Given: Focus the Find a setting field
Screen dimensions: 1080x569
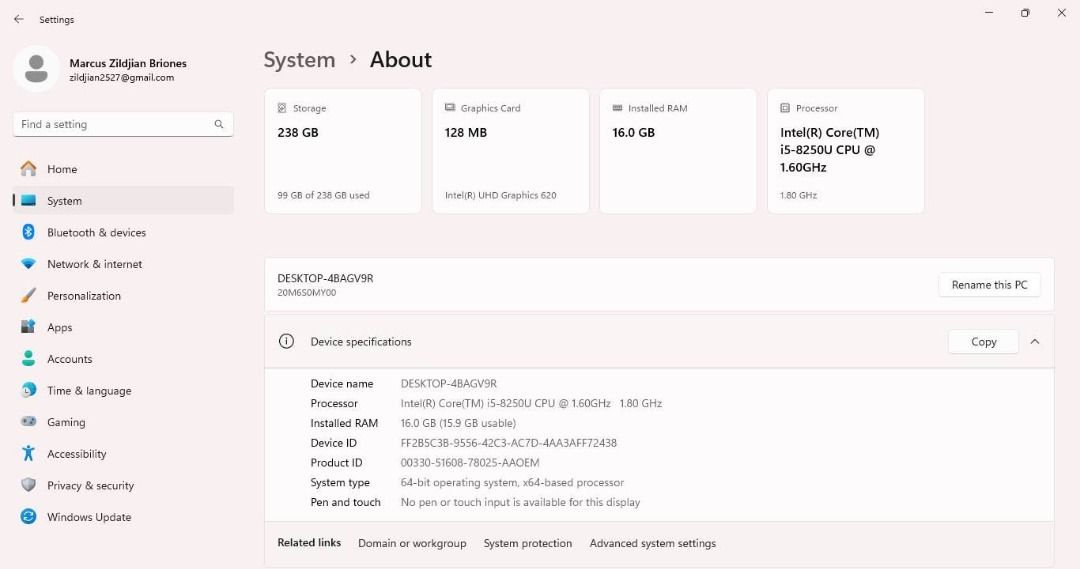Looking at the screenshot, I should (x=123, y=124).
